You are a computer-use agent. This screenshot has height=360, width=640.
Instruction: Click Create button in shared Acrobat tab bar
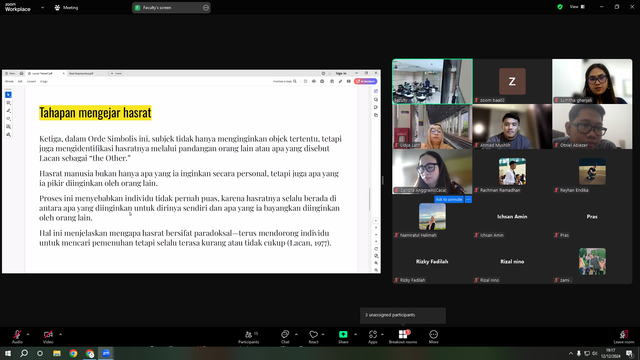116,73
